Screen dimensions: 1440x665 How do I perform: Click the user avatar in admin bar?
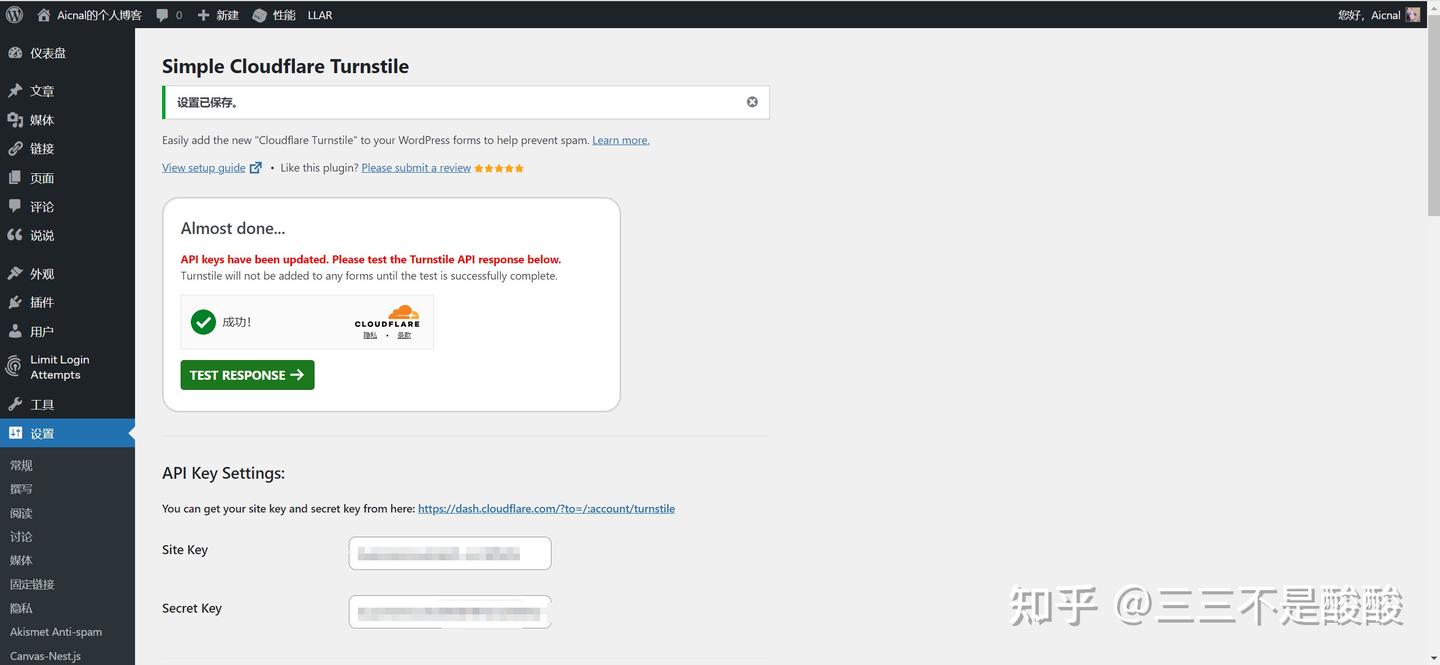(x=1413, y=15)
